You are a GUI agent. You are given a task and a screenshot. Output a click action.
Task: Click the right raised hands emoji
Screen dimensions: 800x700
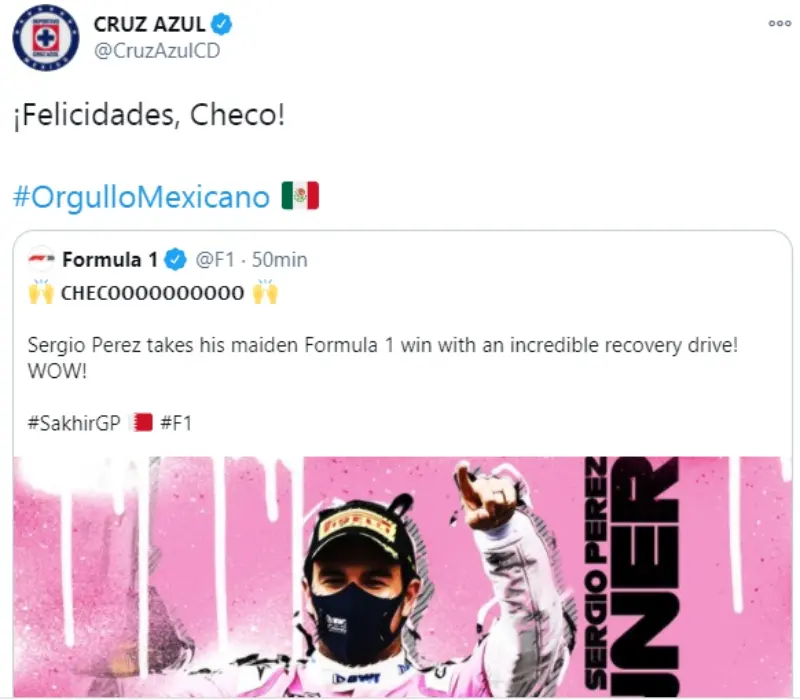(x=265, y=292)
